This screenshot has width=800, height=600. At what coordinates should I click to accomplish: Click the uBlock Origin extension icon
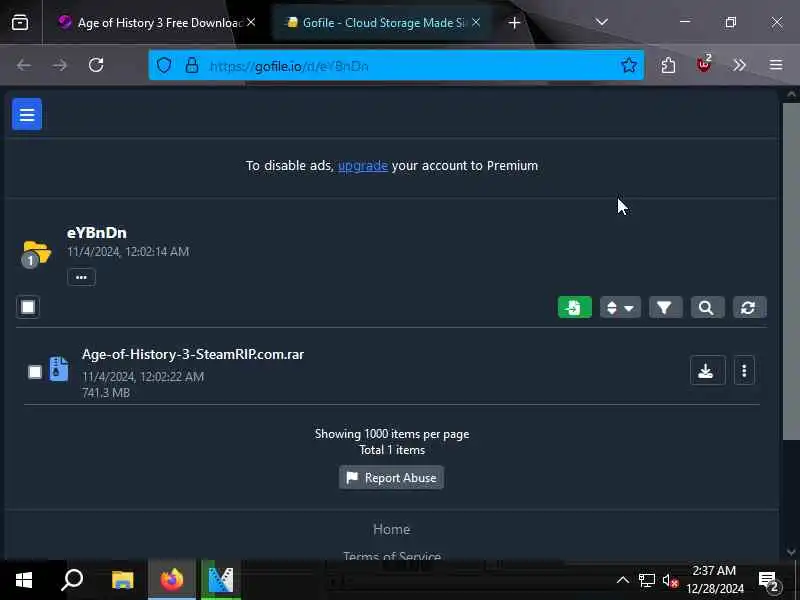[704, 65]
